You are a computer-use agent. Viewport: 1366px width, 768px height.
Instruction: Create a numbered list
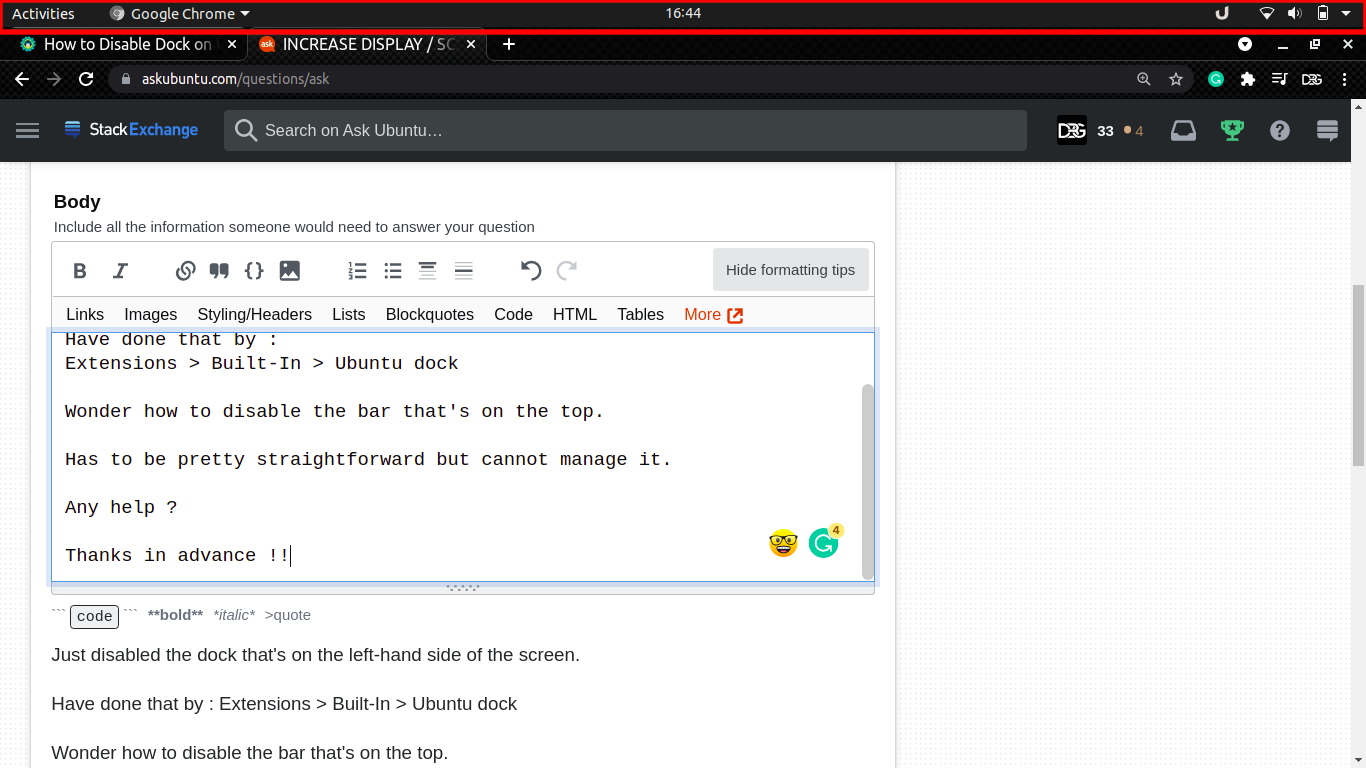[357, 270]
